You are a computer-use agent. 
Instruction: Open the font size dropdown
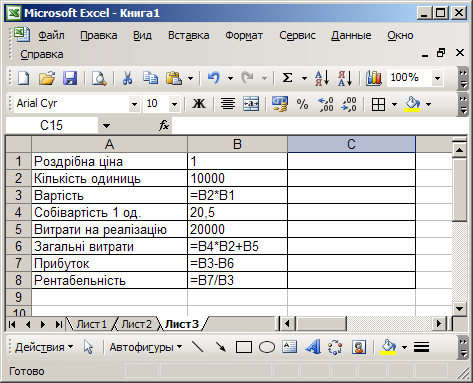pos(174,104)
